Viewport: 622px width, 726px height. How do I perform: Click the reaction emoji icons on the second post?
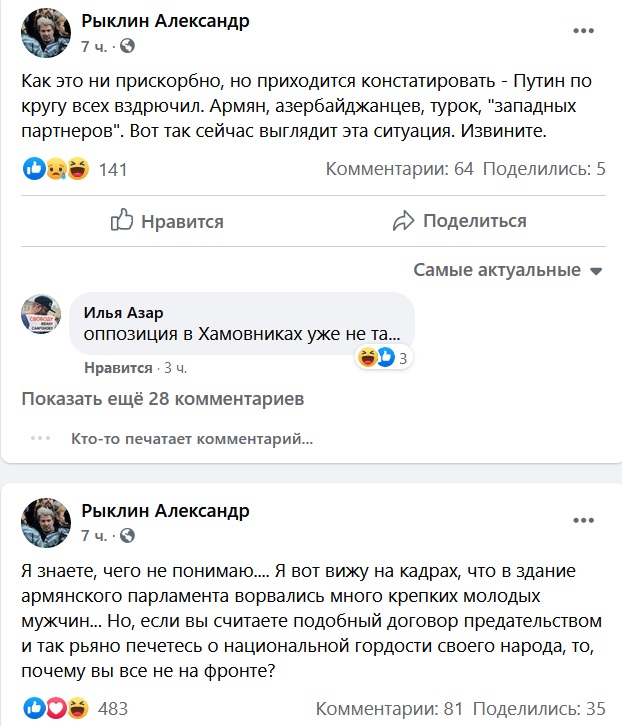pyautogui.click(x=56, y=708)
